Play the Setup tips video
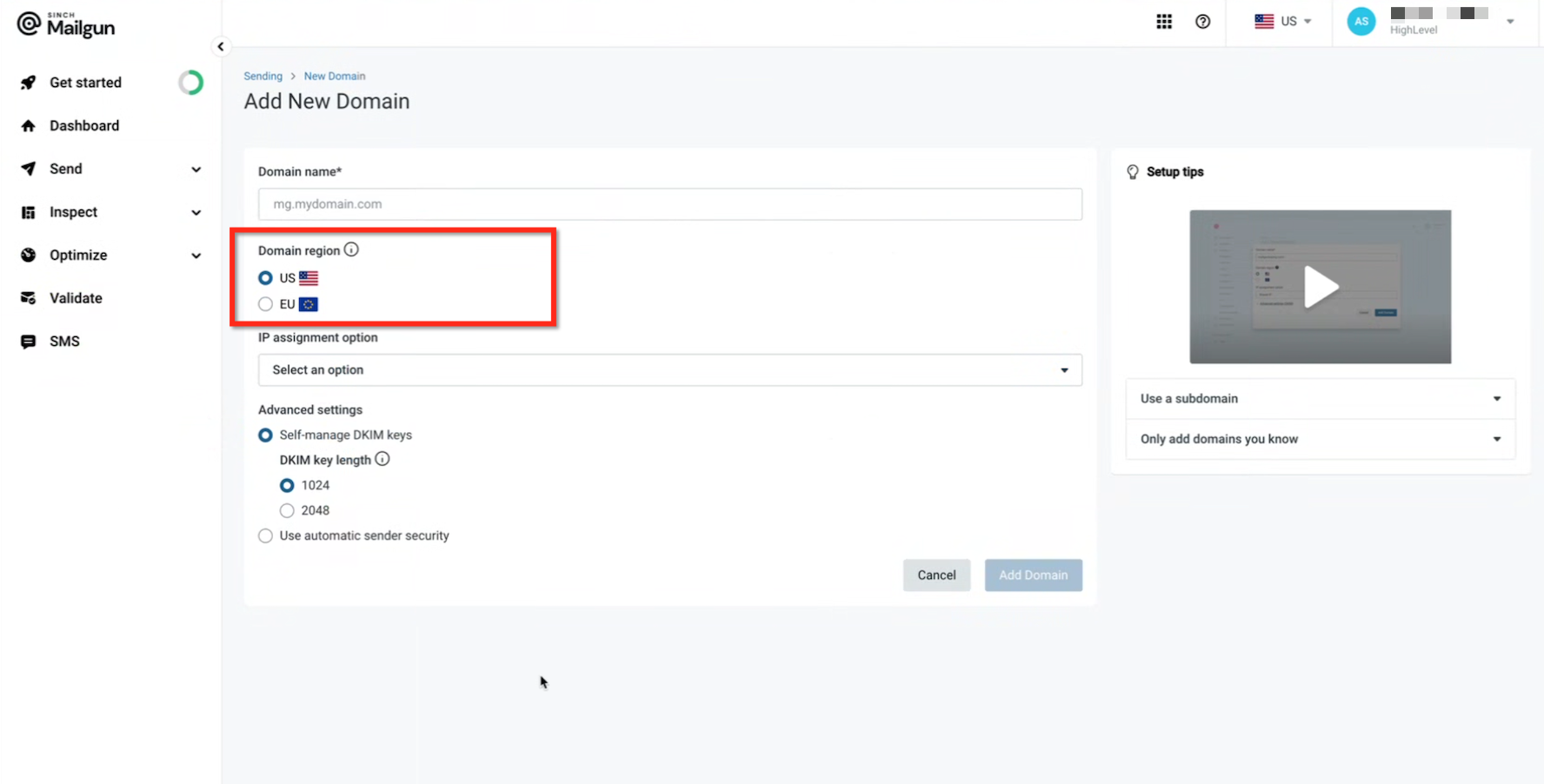1544x784 pixels. pos(1320,287)
